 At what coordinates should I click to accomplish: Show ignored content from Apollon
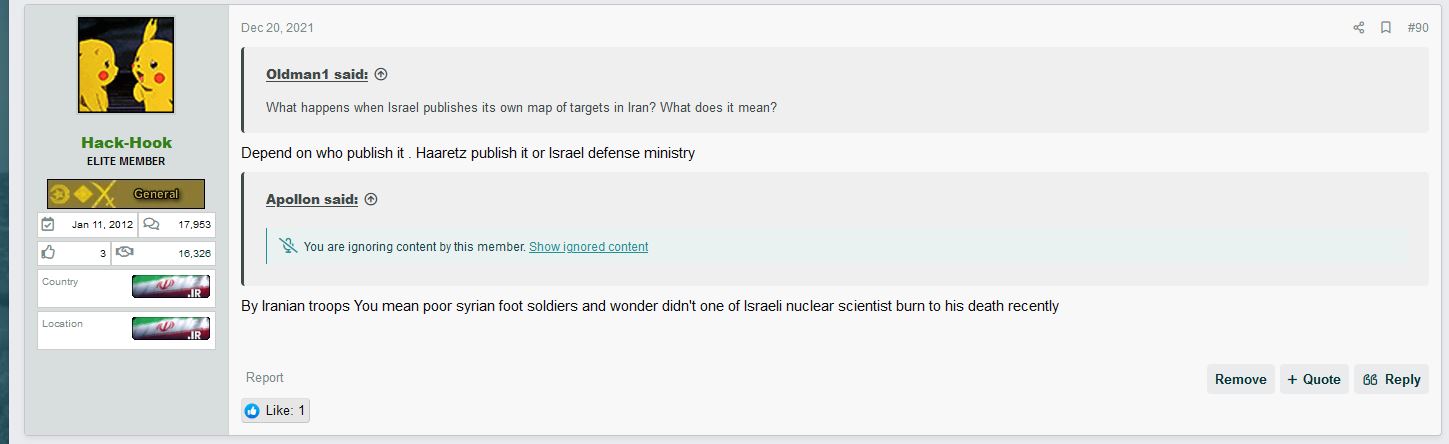588,247
